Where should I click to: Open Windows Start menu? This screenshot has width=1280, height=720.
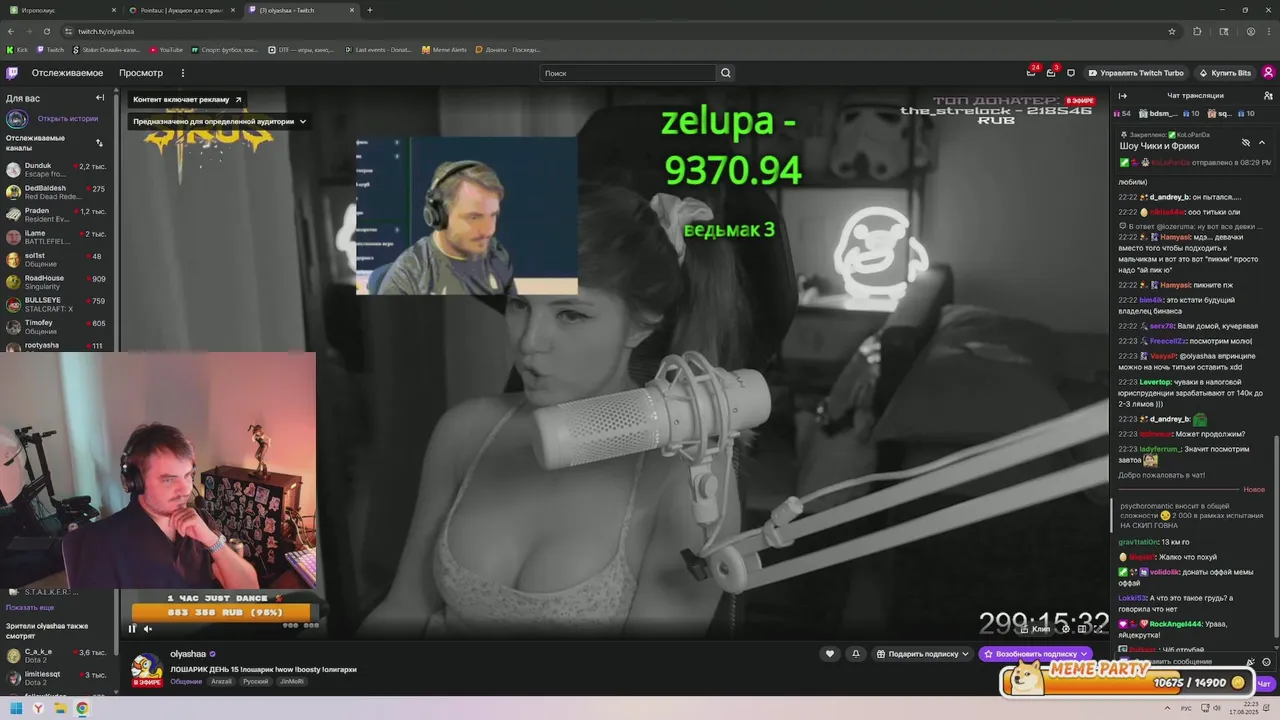[x=16, y=708]
